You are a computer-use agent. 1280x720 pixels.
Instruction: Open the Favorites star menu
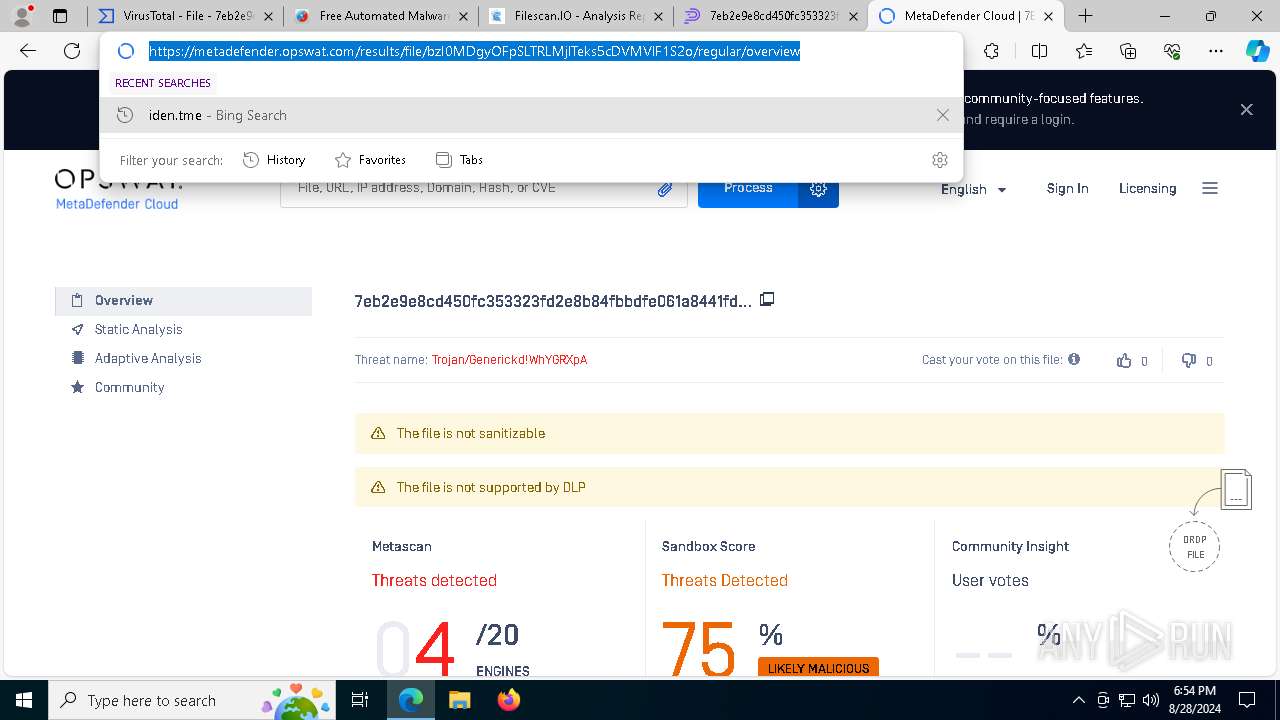point(1084,51)
